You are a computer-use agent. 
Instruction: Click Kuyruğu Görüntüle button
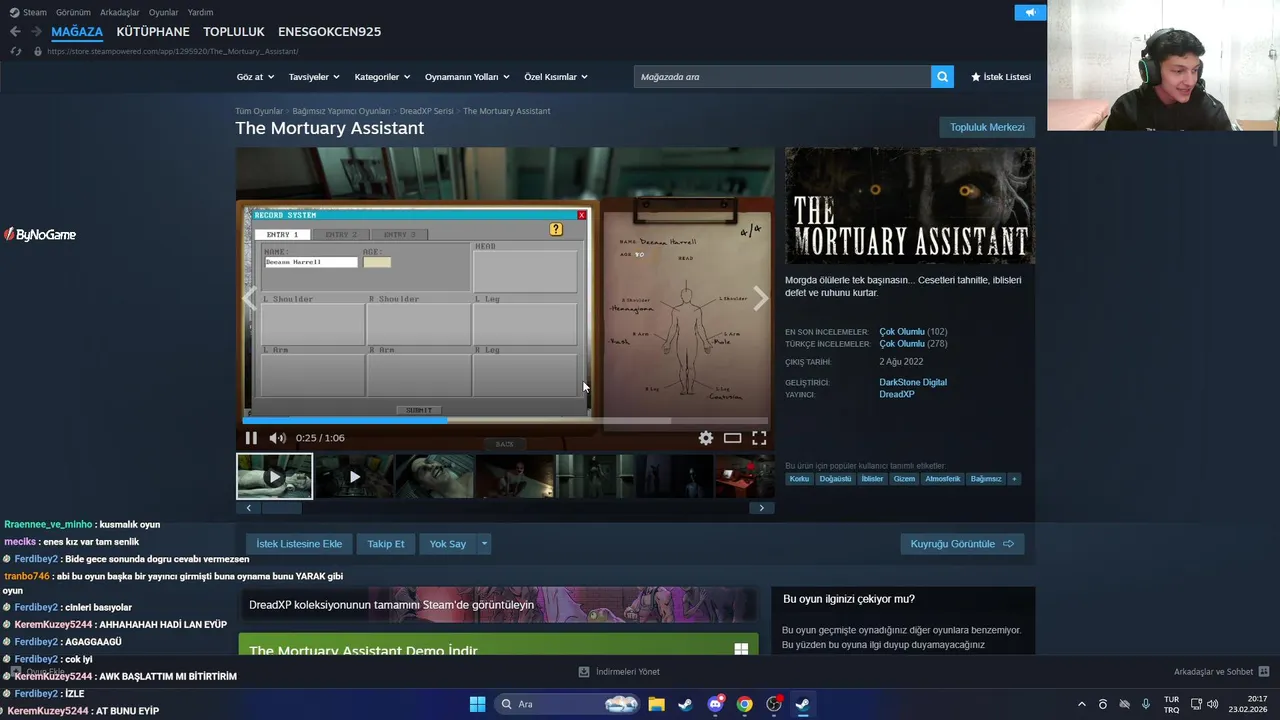pyautogui.click(x=962, y=544)
